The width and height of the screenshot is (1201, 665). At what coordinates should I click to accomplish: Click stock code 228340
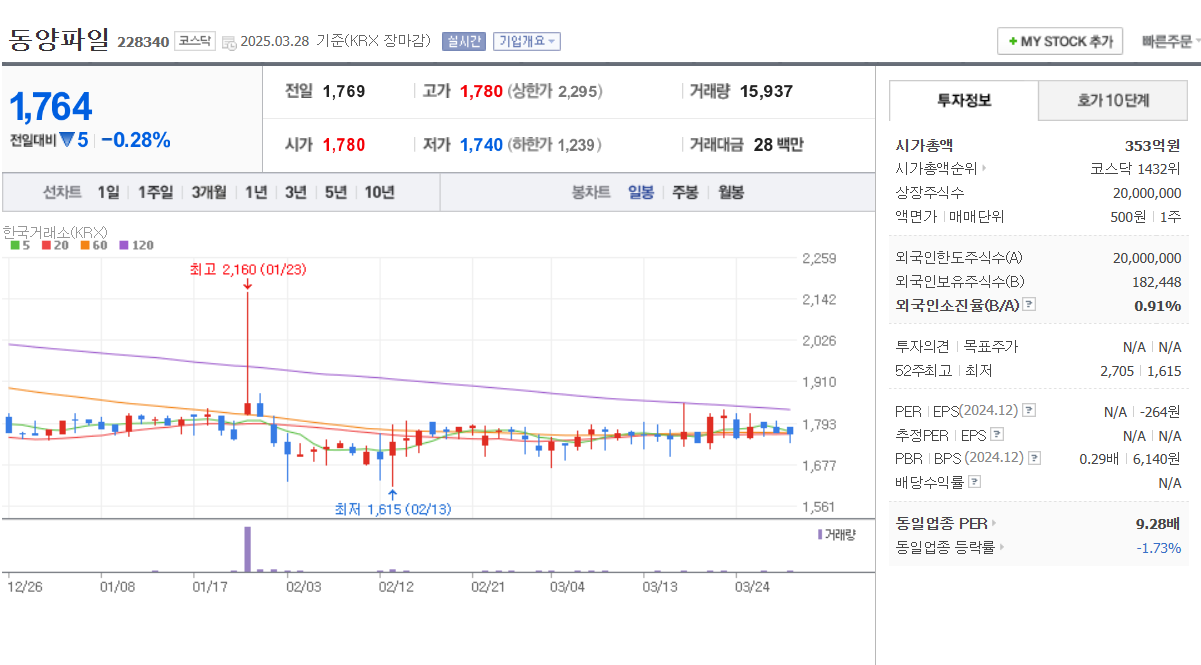tap(143, 42)
